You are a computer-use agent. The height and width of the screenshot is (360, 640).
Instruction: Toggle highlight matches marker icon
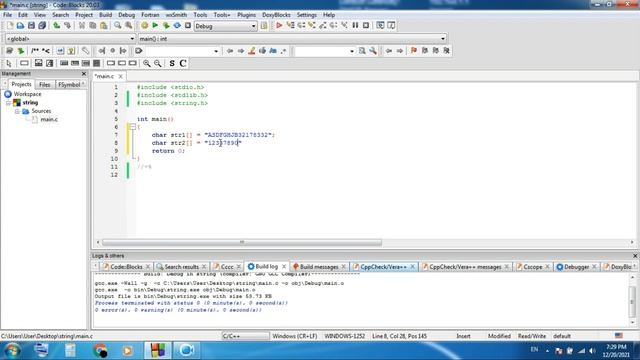[x=252, y=51]
